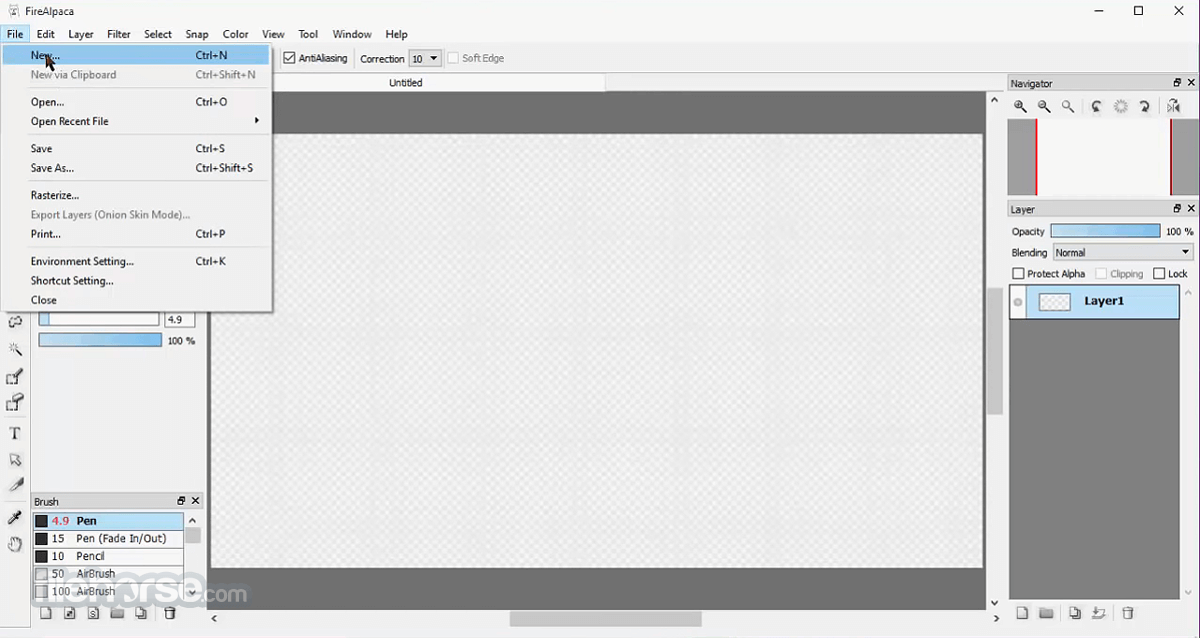Choose Save As... menu entry
Screen dimensions: 1200x638
pyautogui.click(x=136, y=168)
